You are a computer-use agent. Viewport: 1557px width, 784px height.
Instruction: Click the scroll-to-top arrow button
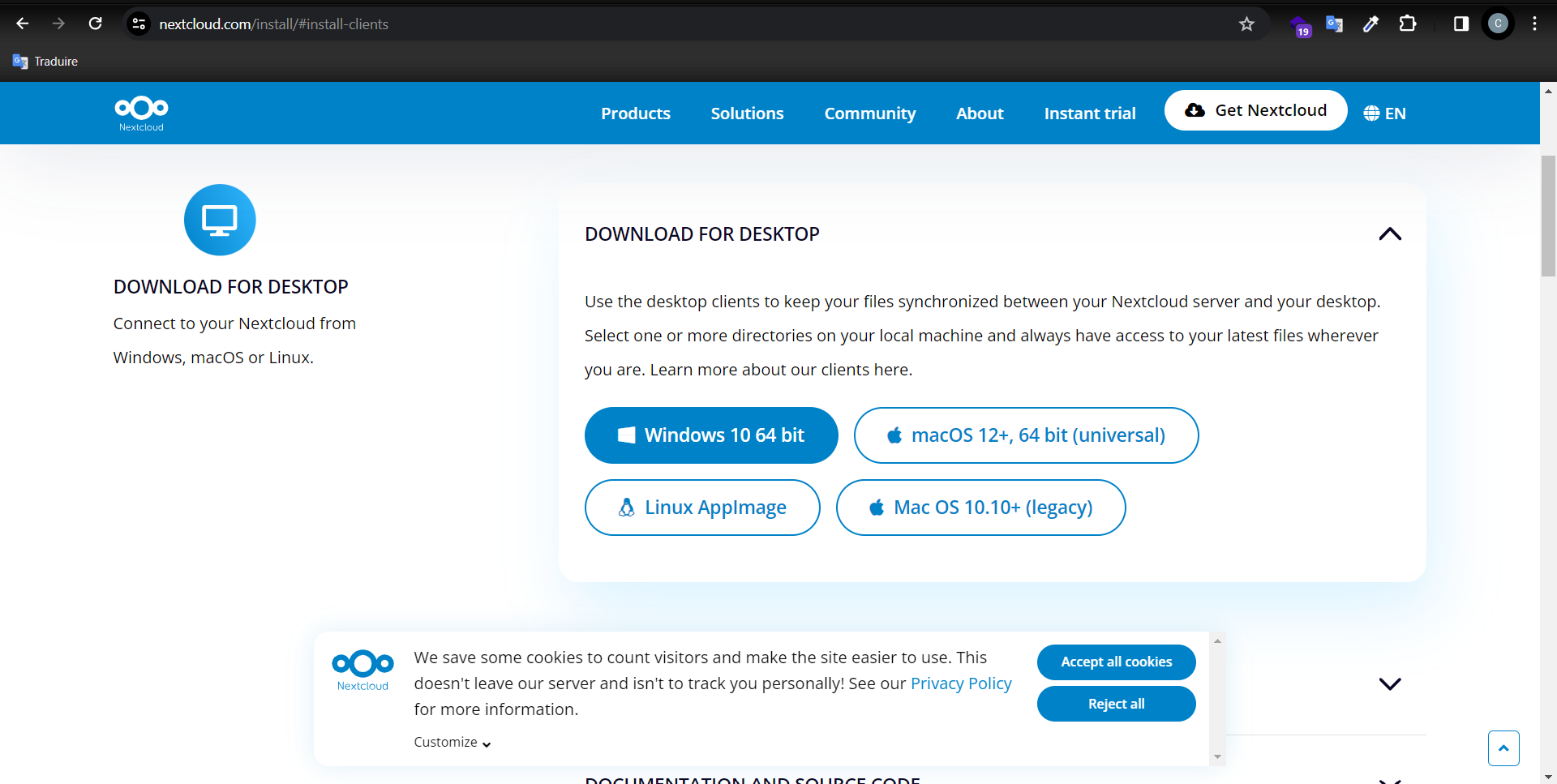click(x=1503, y=748)
